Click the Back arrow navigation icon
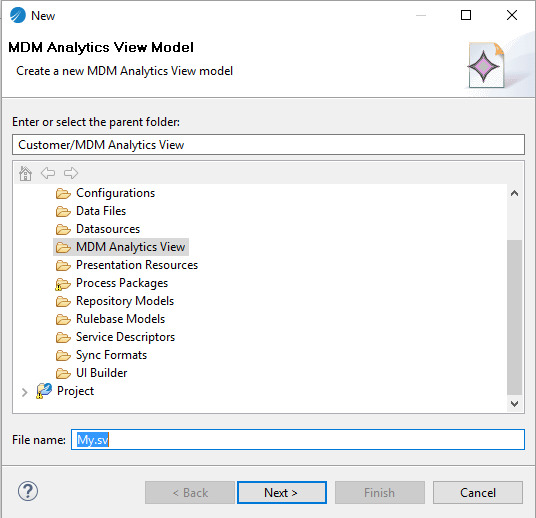536x518 pixels. tap(48, 173)
